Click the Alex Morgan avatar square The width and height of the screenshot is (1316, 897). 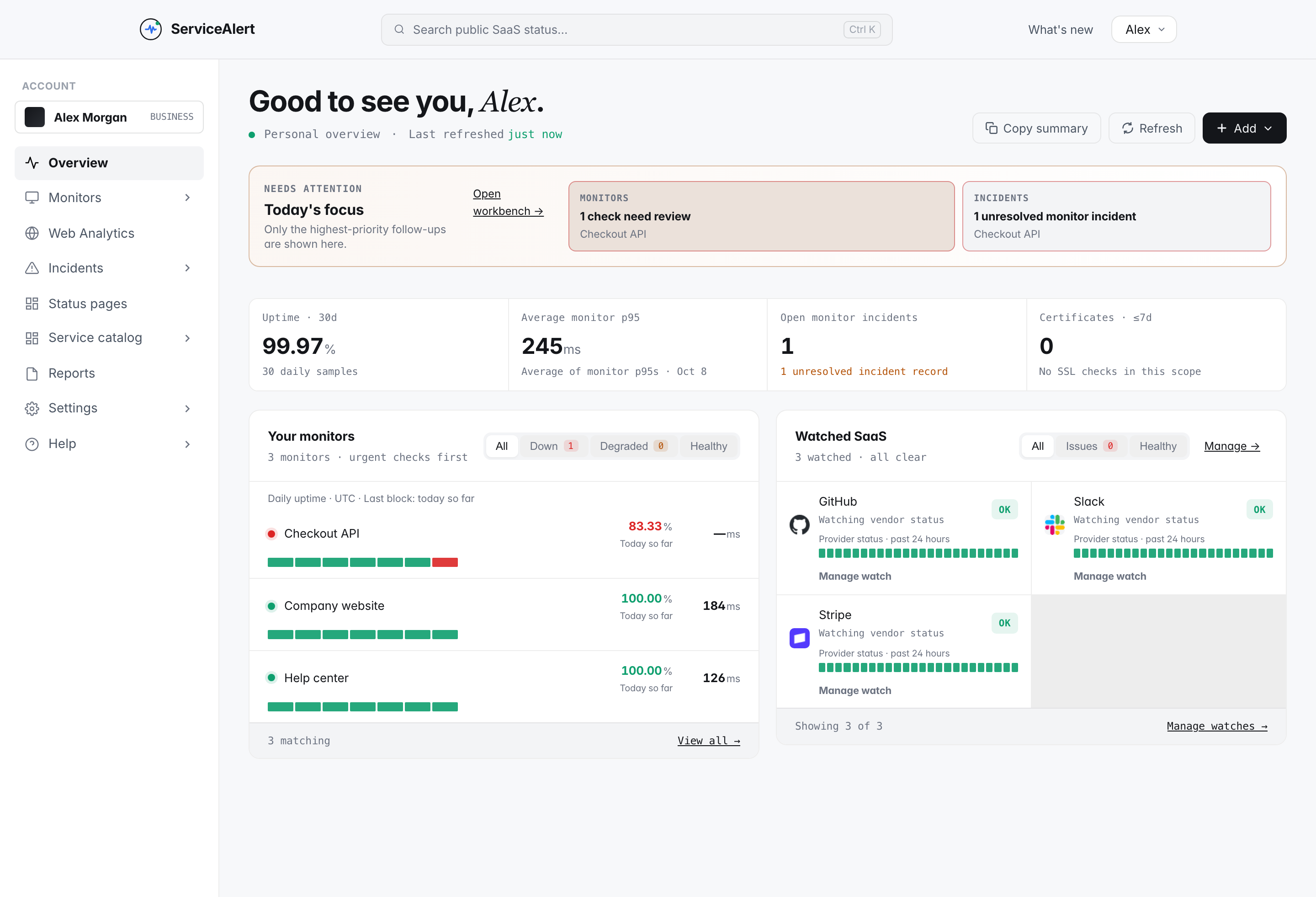point(35,117)
